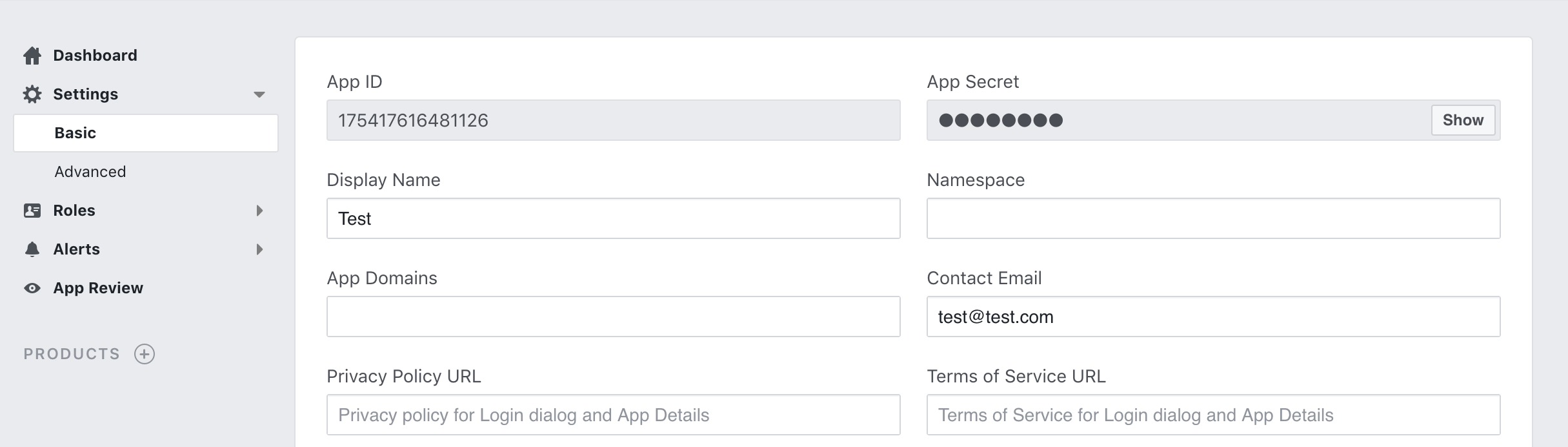Image resolution: width=1568 pixels, height=447 pixels.
Task: Edit the Contact Email field
Action: (x=1213, y=317)
